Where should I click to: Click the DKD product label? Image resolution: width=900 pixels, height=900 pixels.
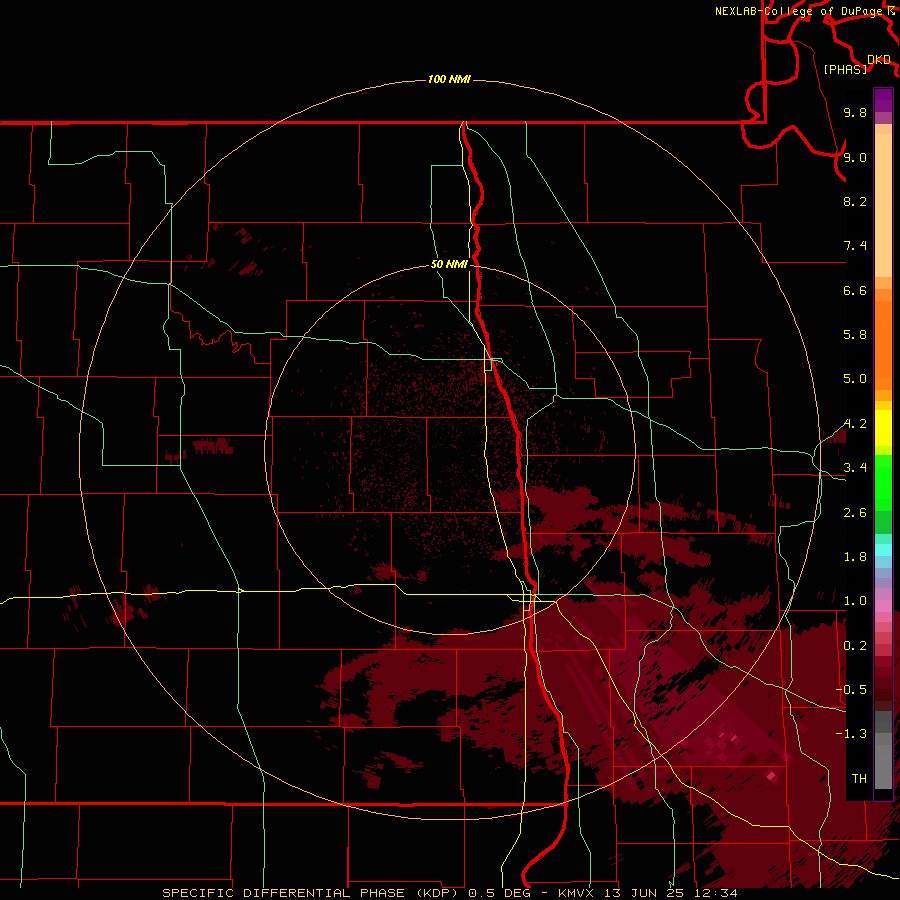878,59
